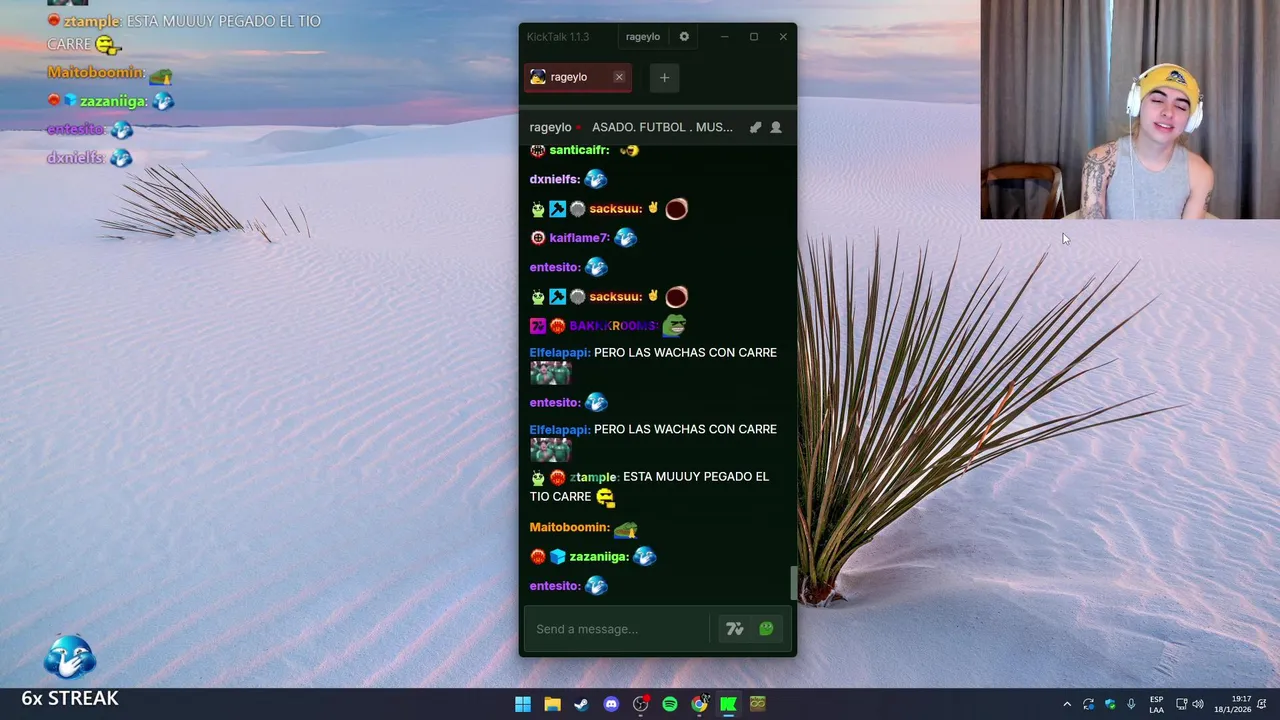This screenshot has height=720, width=1280.
Task: Click santicaifr's emote in chat
Action: tap(629, 150)
